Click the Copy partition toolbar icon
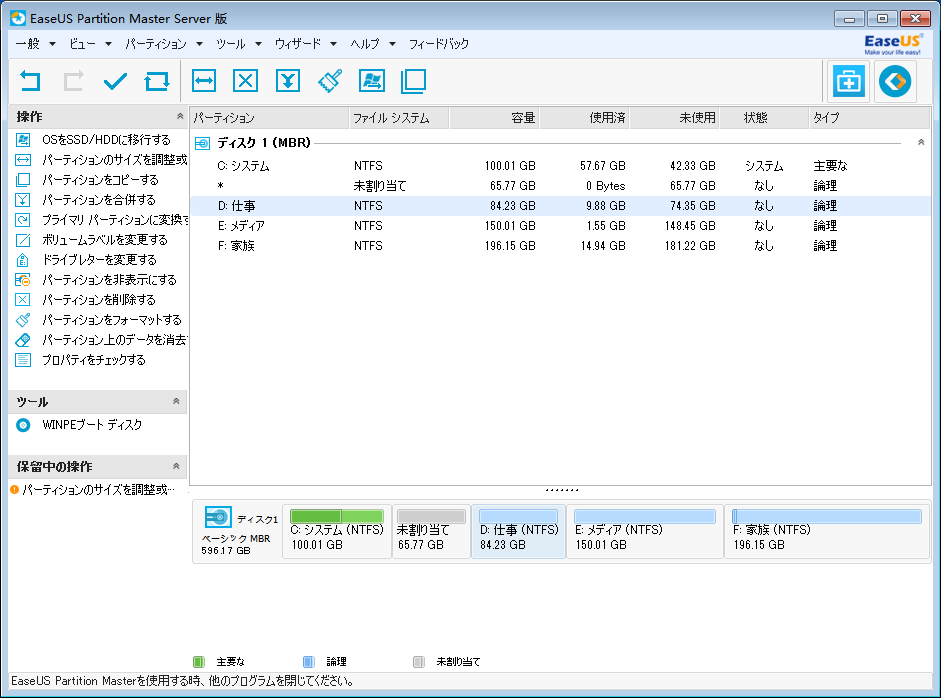The height and width of the screenshot is (698, 941). point(413,81)
